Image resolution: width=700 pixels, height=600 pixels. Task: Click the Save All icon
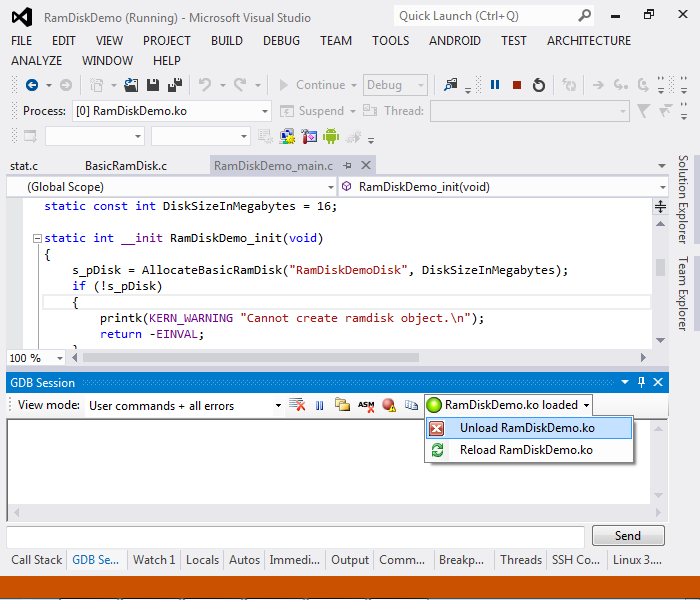(175, 85)
